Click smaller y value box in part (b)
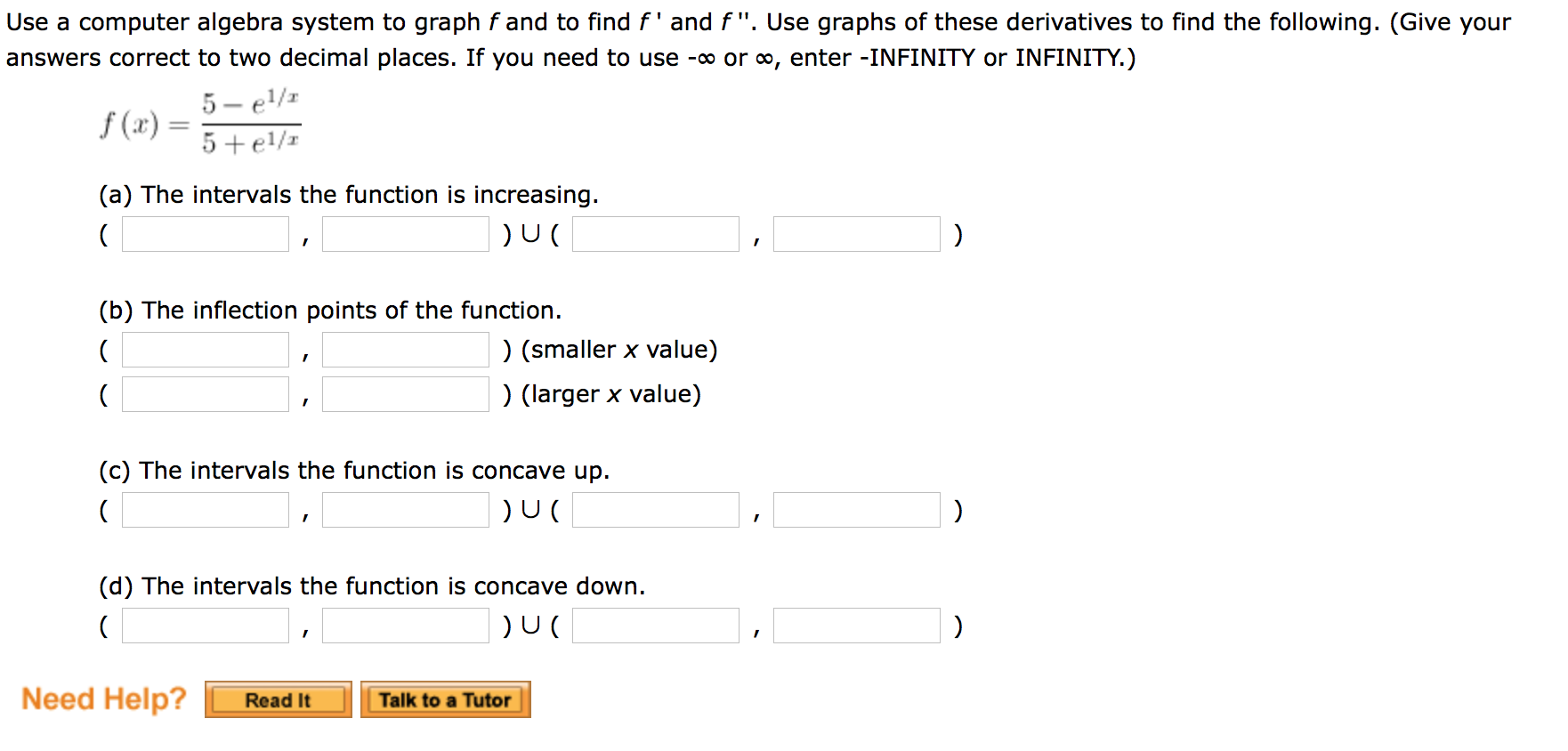Image resolution: width=1568 pixels, height=751 pixels. [x=405, y=349]
